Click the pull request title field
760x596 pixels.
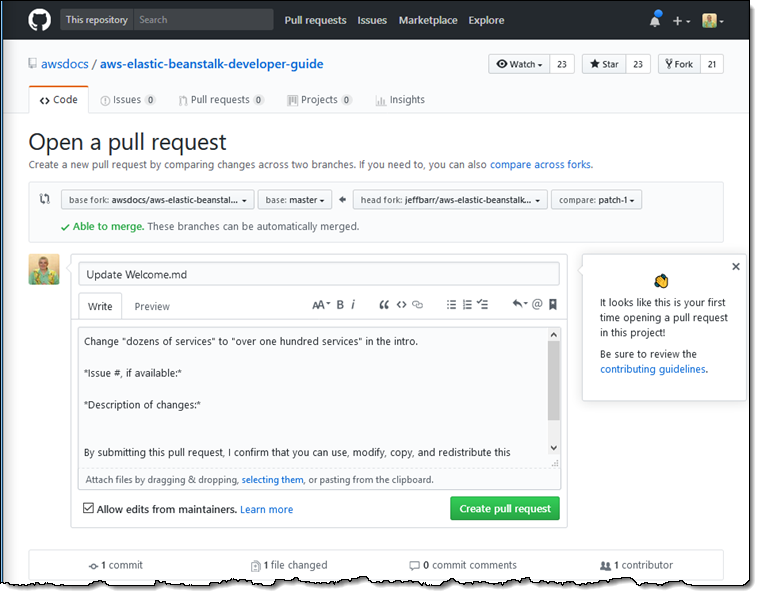319,274
